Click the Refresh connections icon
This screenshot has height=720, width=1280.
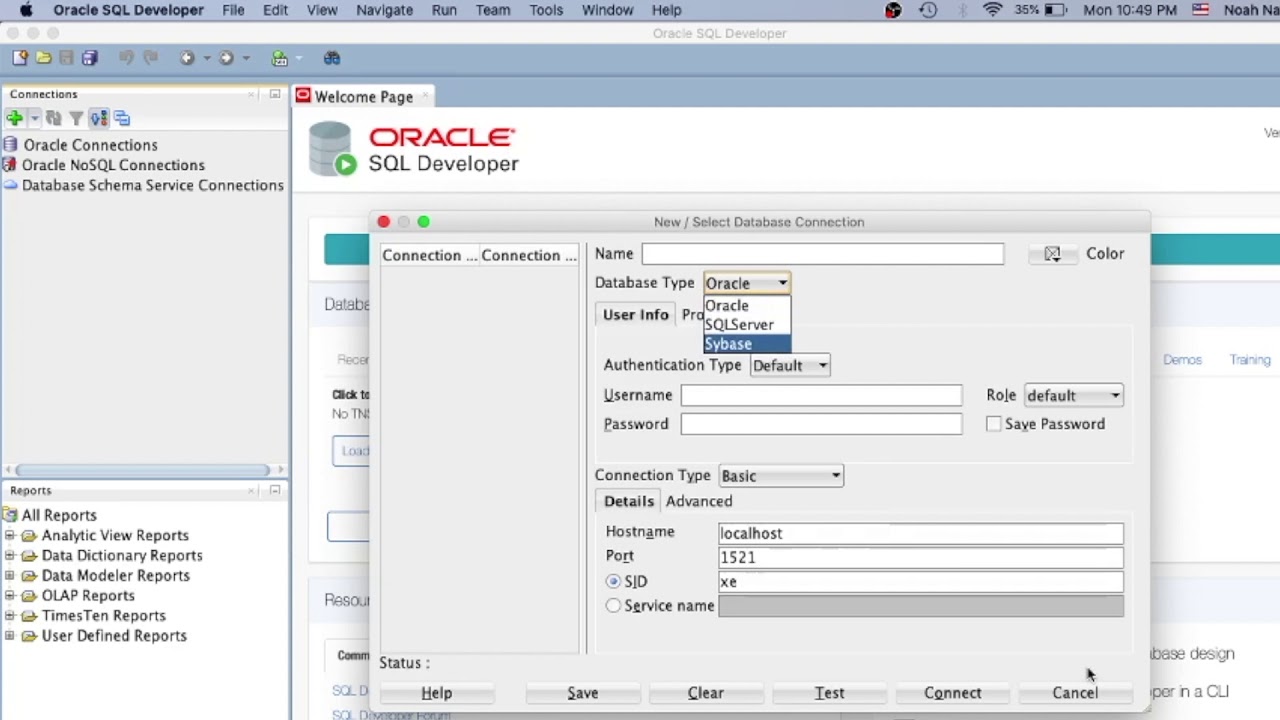click(54, 118)
